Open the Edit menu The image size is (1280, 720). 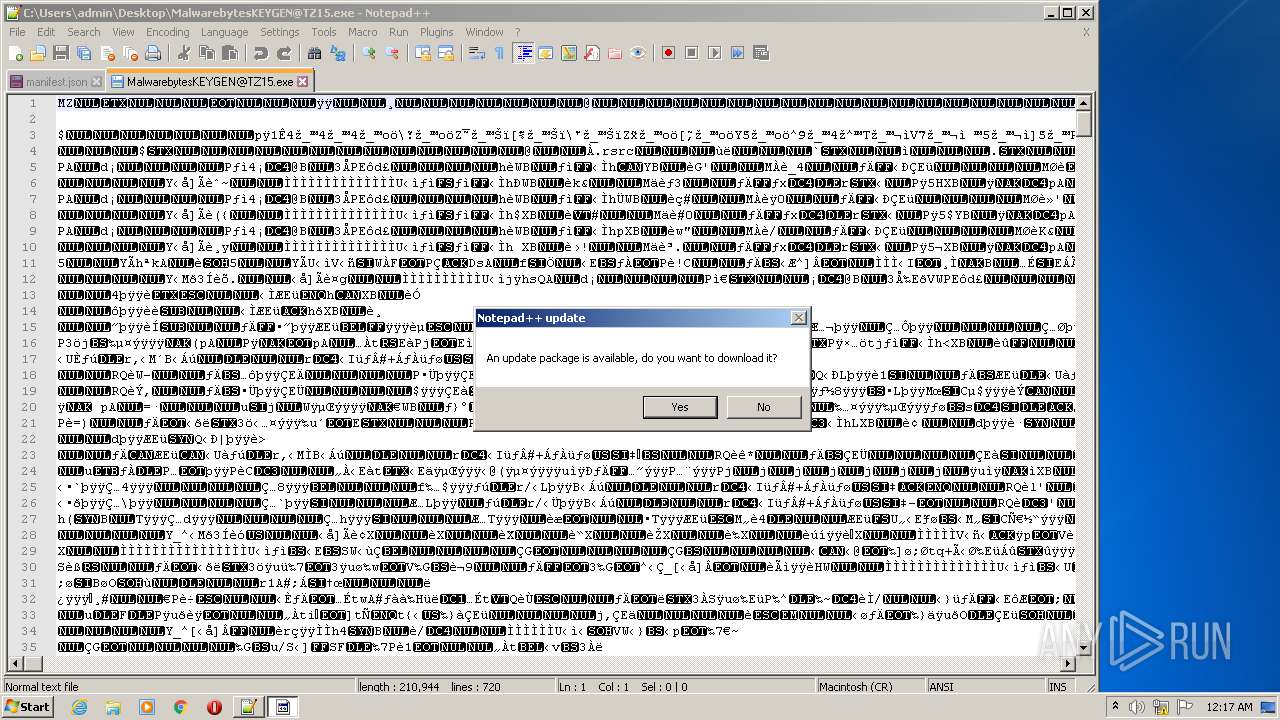[x=46, y=32]
